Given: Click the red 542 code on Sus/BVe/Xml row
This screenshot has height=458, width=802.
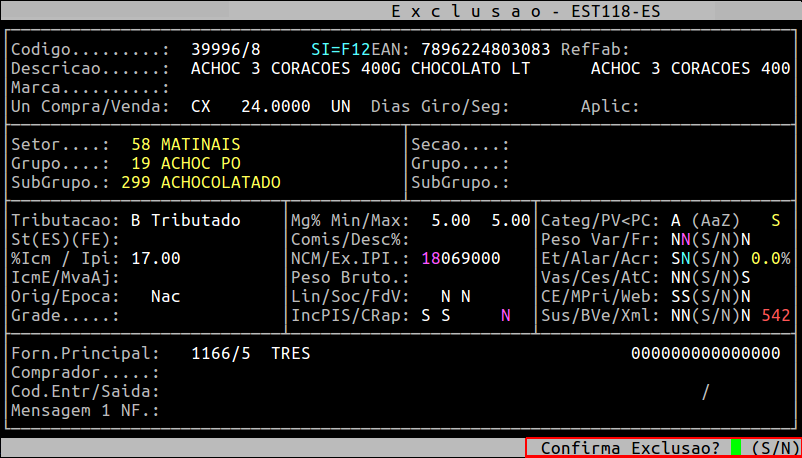Looking at the screenshot, I should click(776, 316).
